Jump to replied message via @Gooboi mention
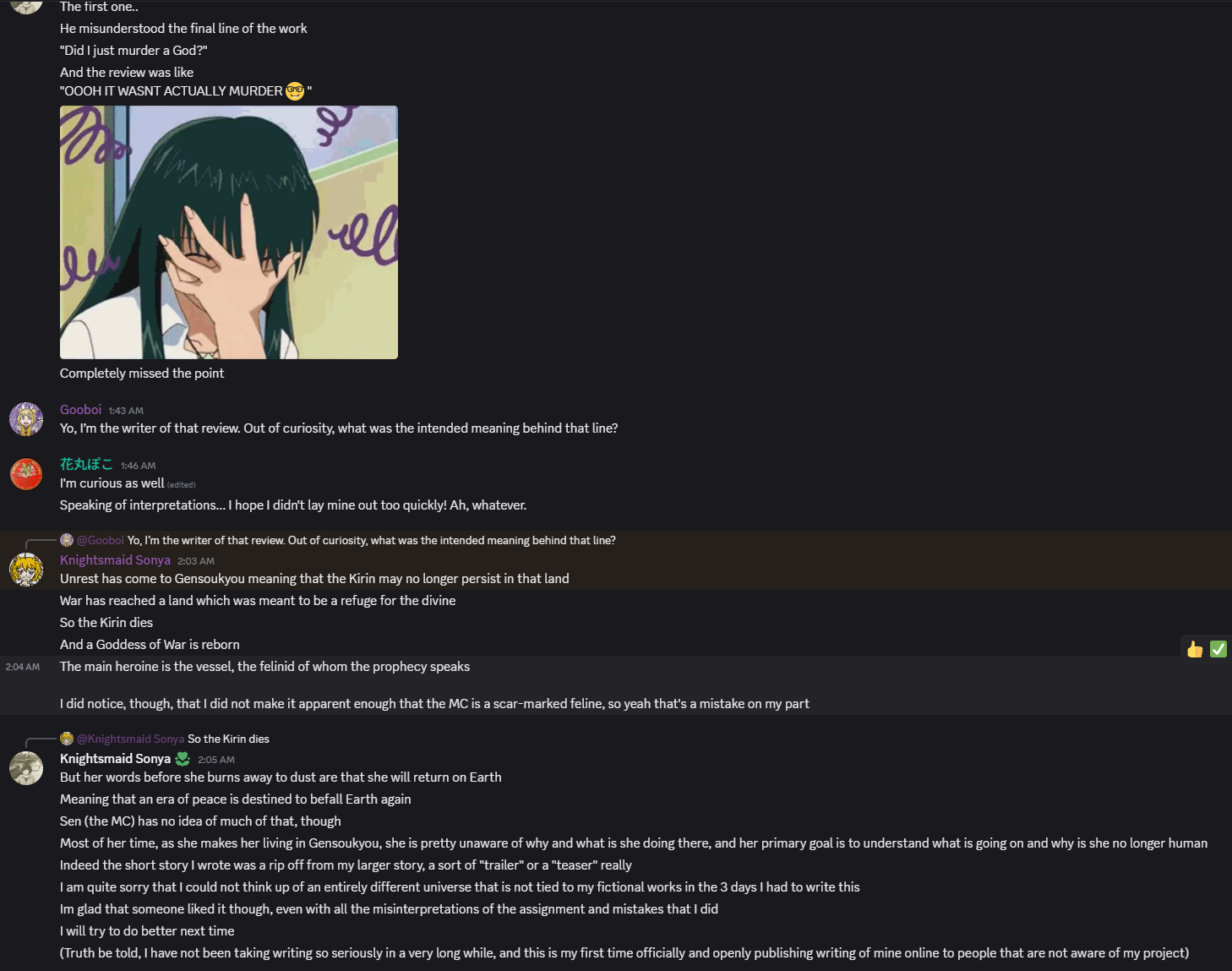The width and height of the screenshot is (1232, 971). pyautogui.click(x=101, y=540)
